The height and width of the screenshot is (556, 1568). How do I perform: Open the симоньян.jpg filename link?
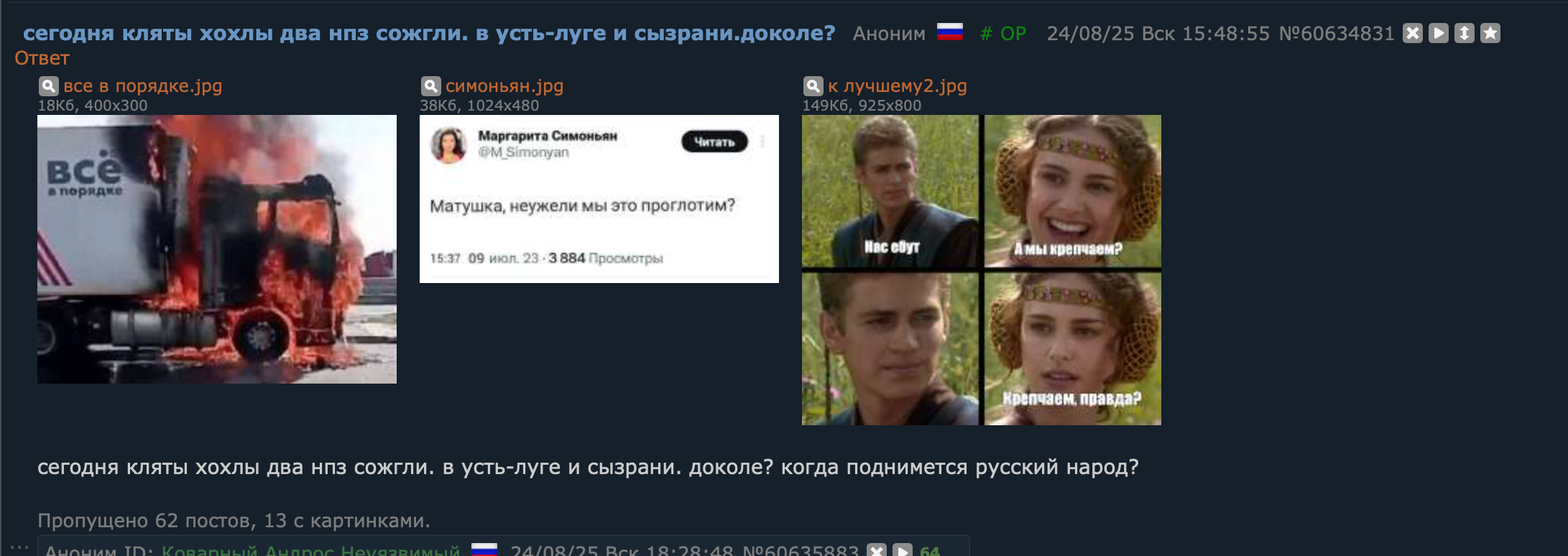pyautogui.click(x=504, y=86)
